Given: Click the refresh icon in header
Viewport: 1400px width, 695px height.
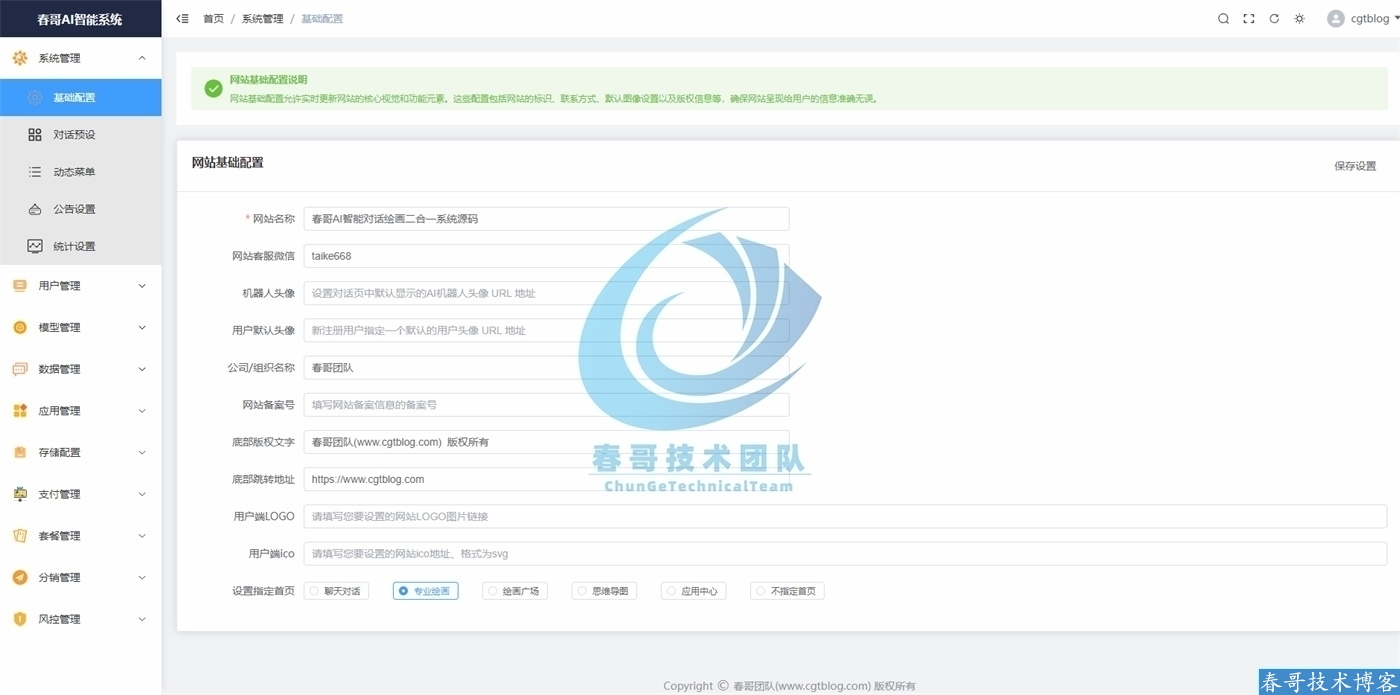Looking at the screenshot, I should [1274, 19].
